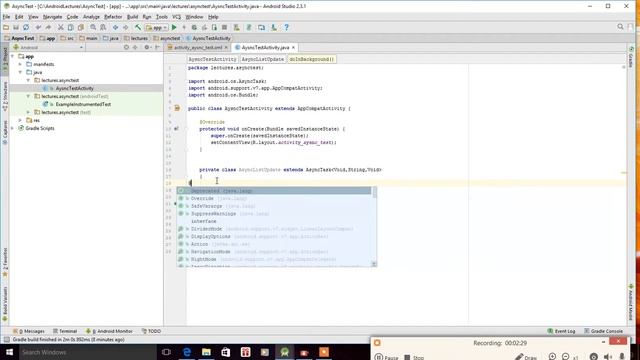The width and height of the screenshot is (640, 360).
Task: Open the Messages tool window
Action: (x=29, y=331)
